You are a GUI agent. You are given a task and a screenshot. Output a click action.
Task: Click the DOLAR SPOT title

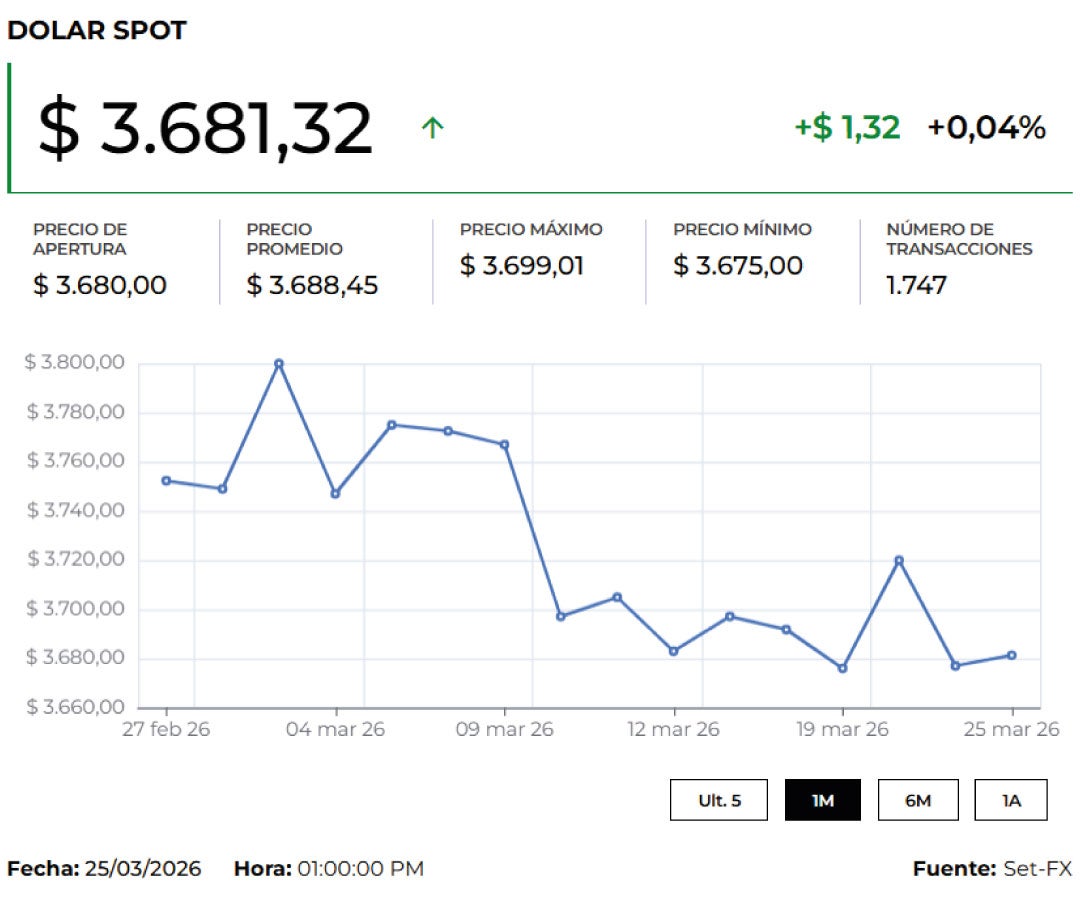[x=97, y=31]
